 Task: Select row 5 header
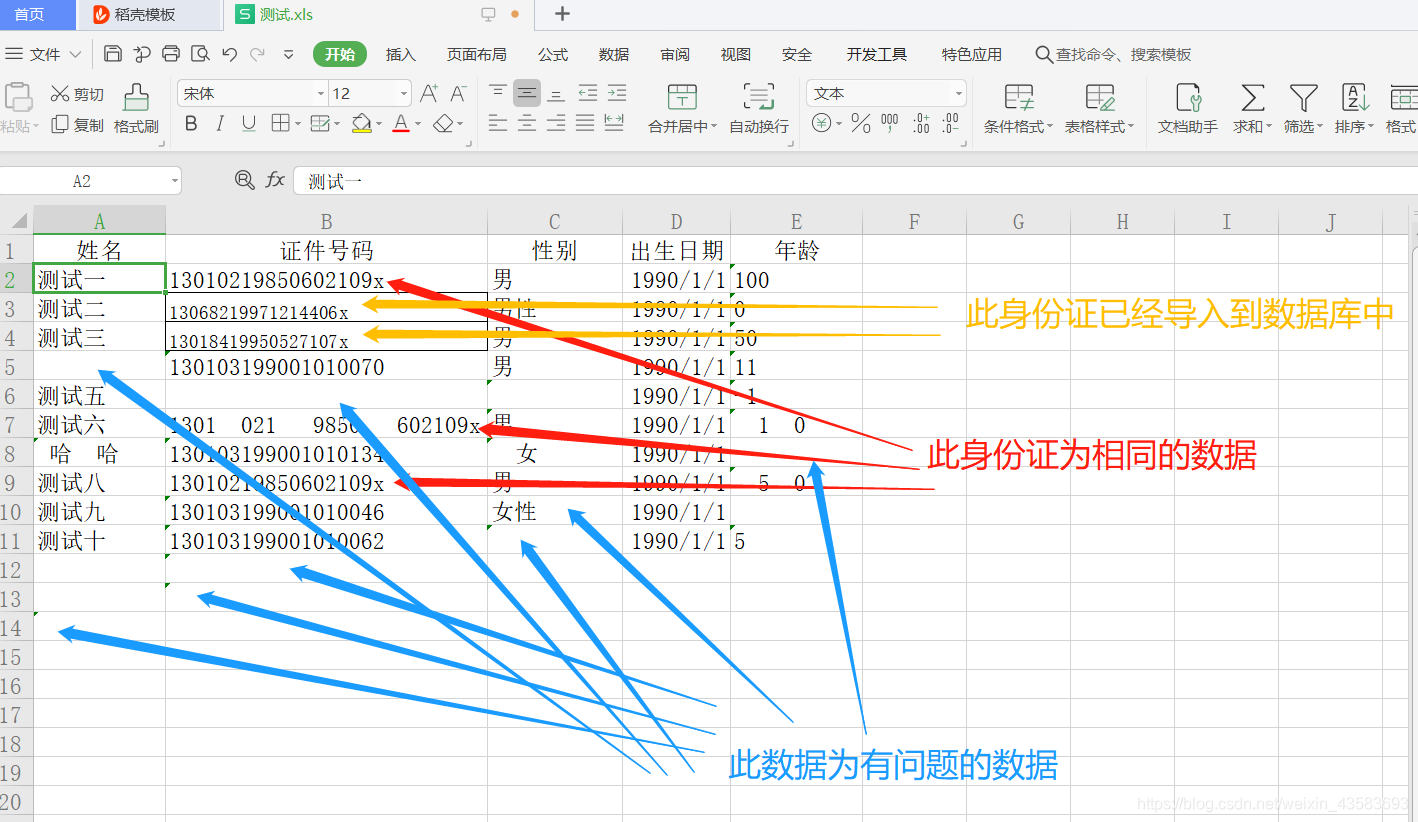coord(16,367)
